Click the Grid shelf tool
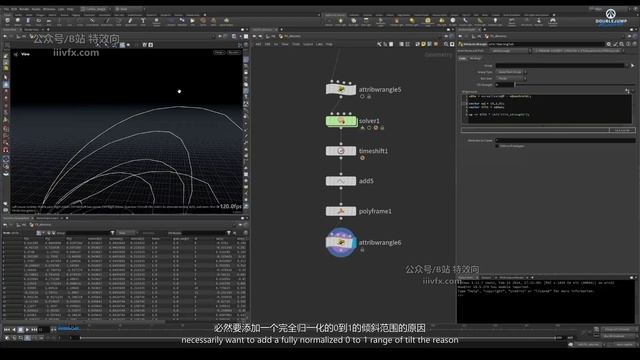This screenshot has width=640, height=360. coord(49,21)
